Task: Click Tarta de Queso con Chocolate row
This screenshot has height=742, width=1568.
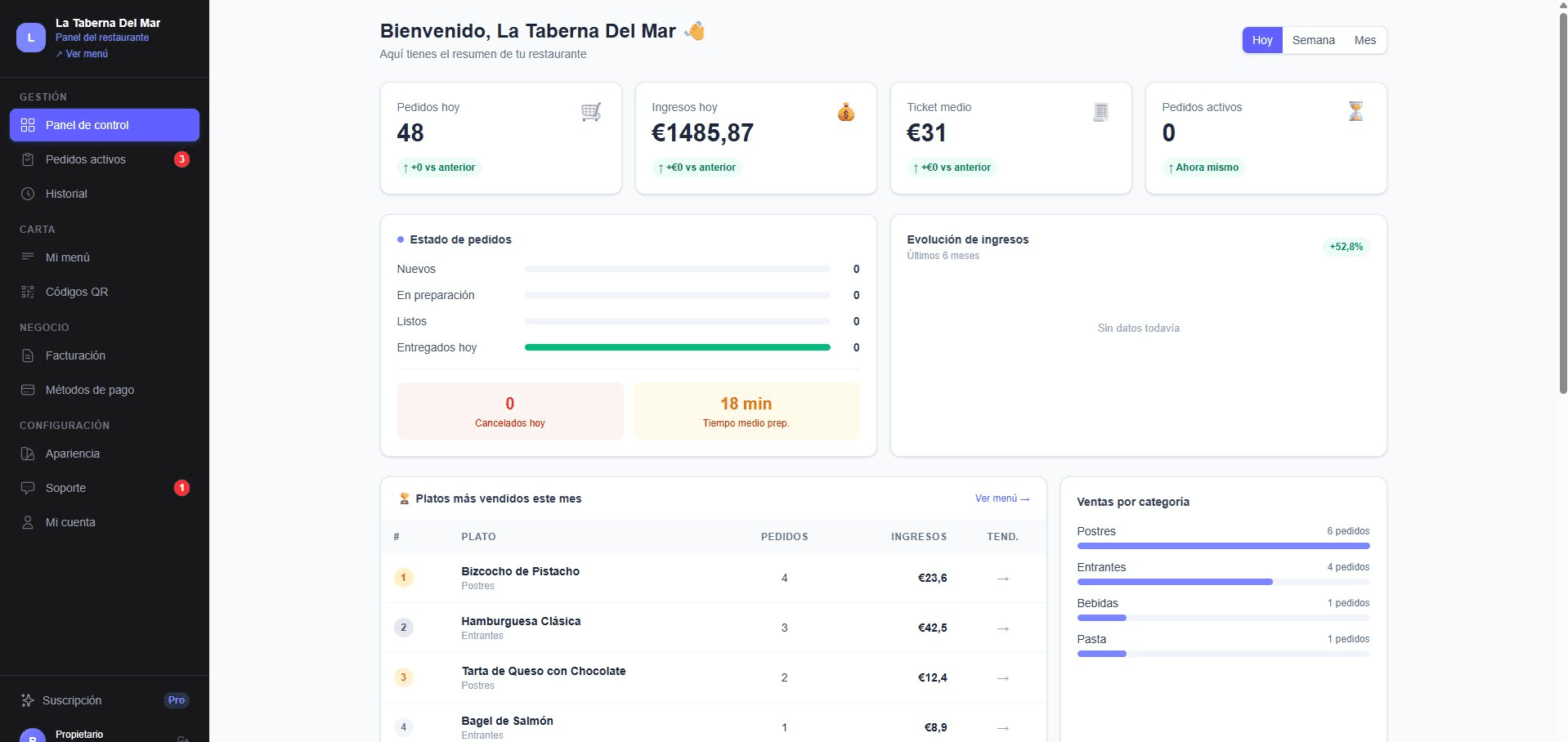Action: 713,677
